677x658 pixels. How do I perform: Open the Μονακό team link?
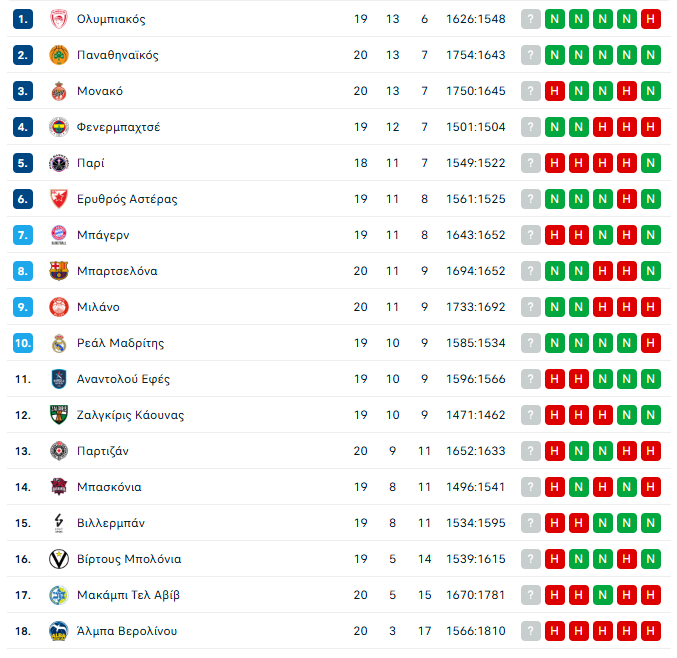pos(100,91)
